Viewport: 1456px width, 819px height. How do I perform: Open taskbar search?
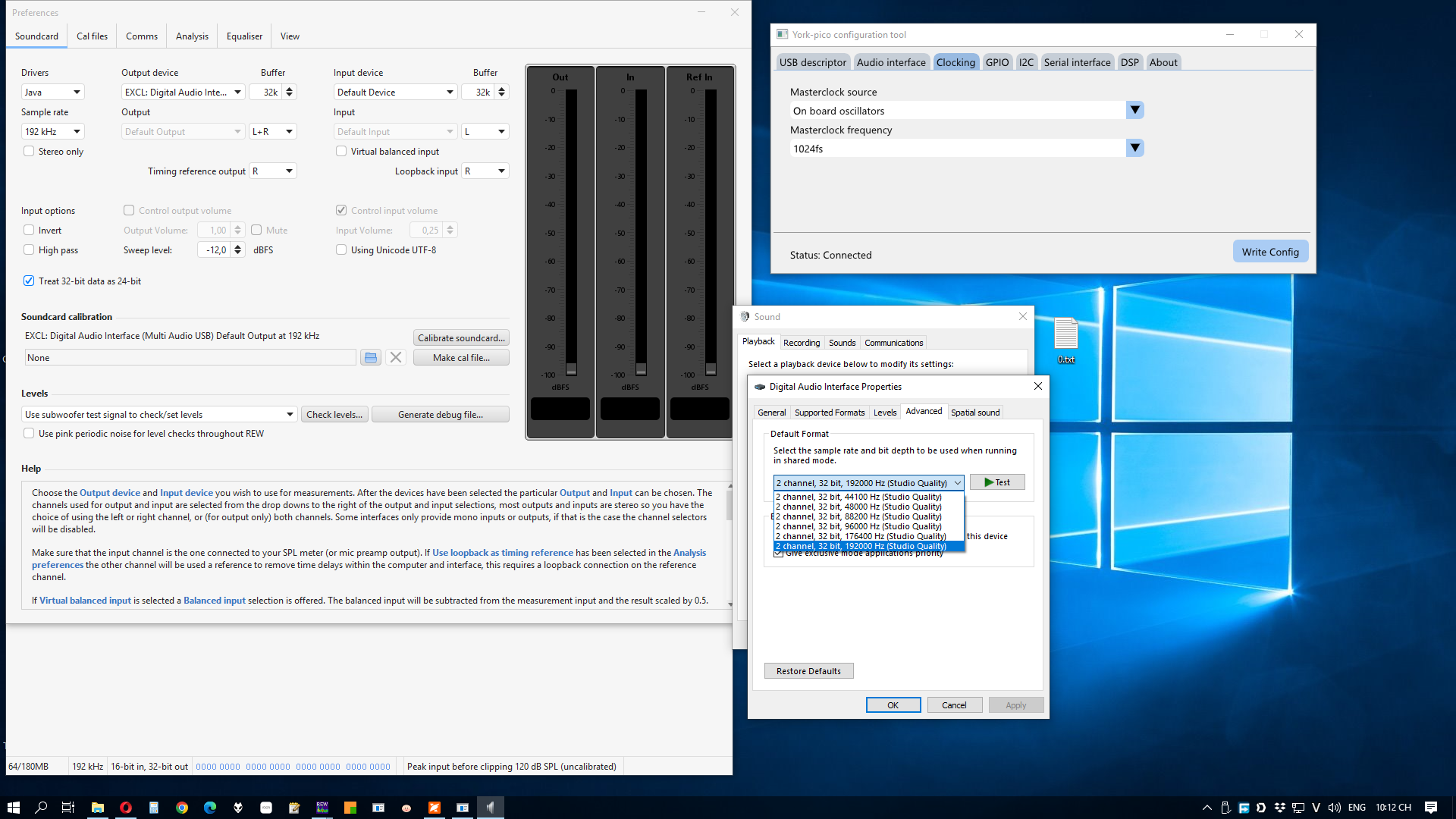coord(41,808)
